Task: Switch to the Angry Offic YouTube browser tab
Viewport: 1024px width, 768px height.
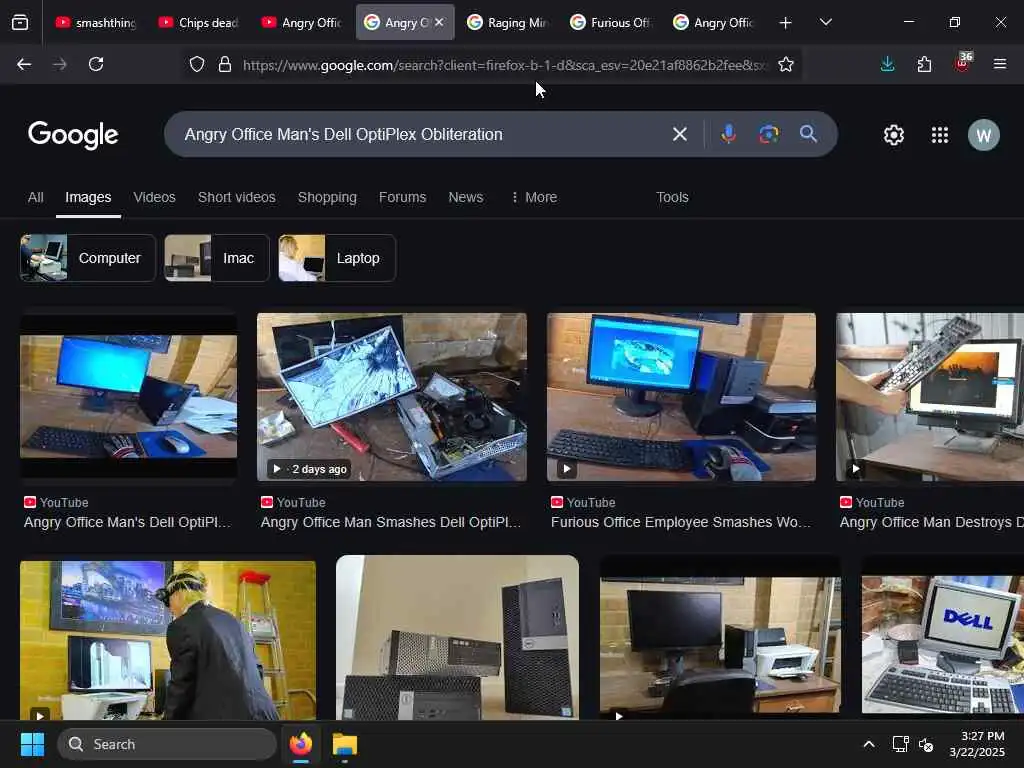Action: (302, 23)
